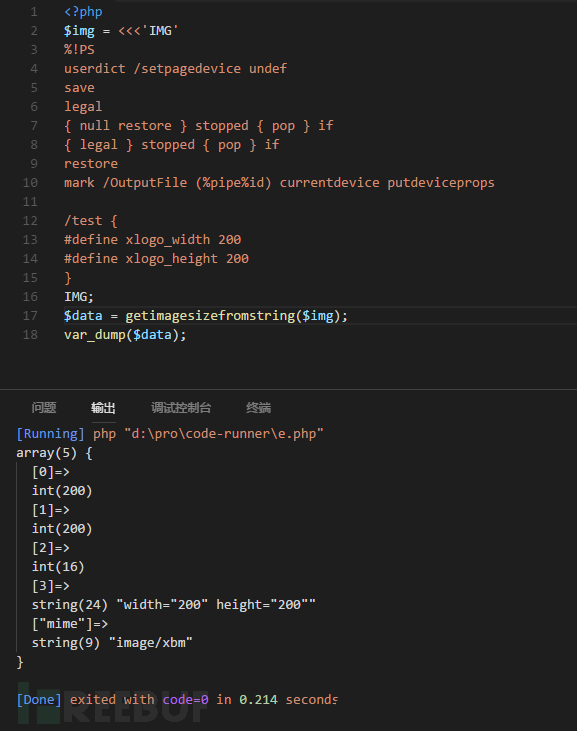
Task: Click line number 10 in the gutter
Action: [30, 183]
